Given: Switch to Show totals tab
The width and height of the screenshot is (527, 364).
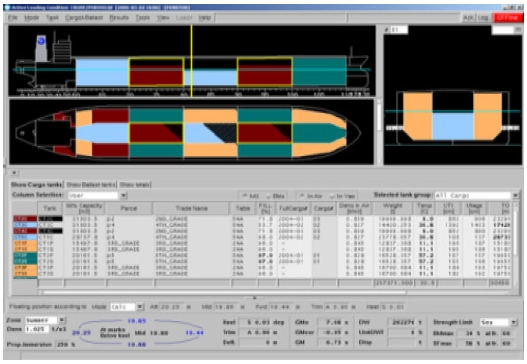Looking at the screenshot, I should [135, 185].
